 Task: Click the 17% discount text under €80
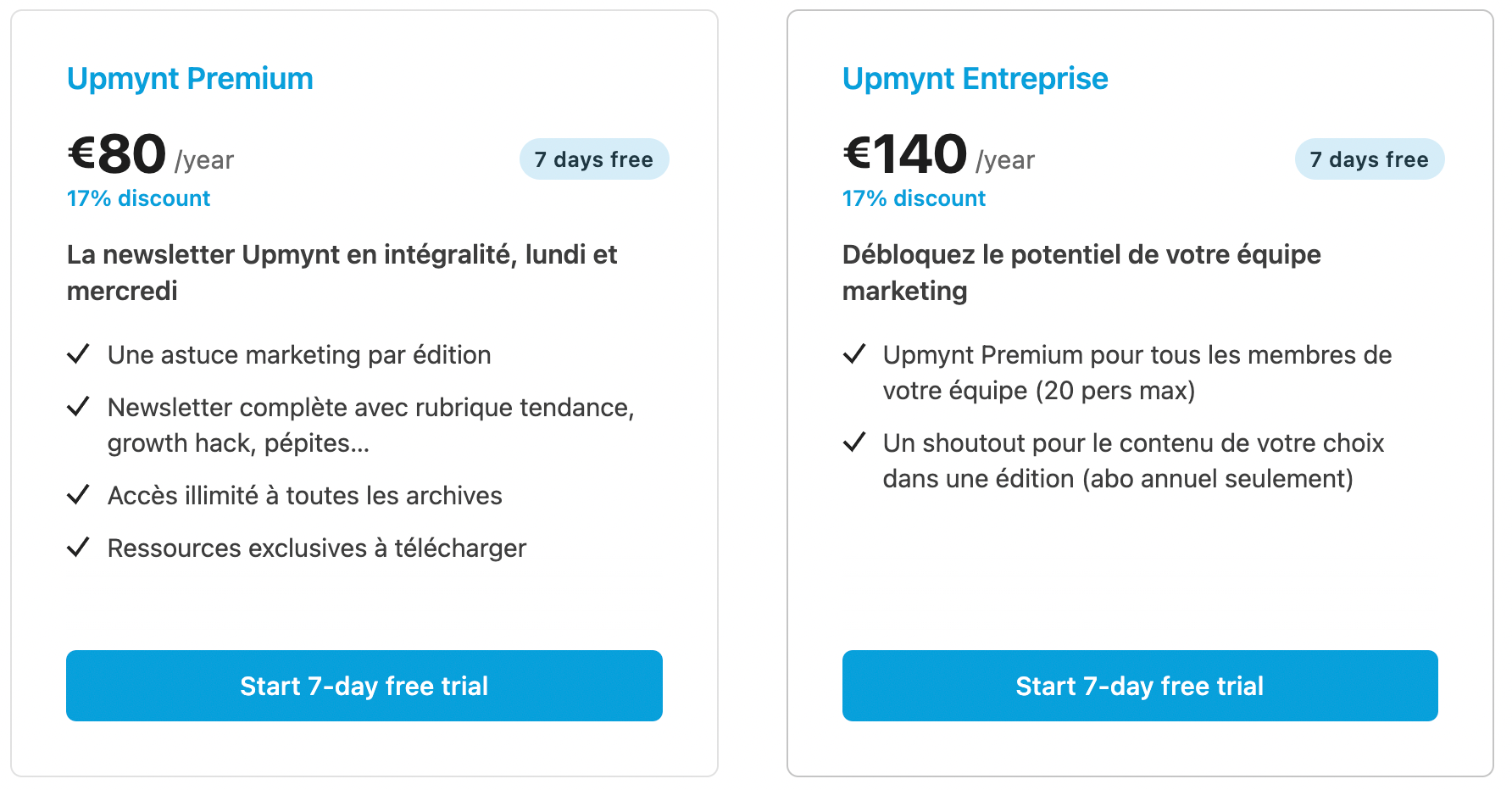click(138, 198)
